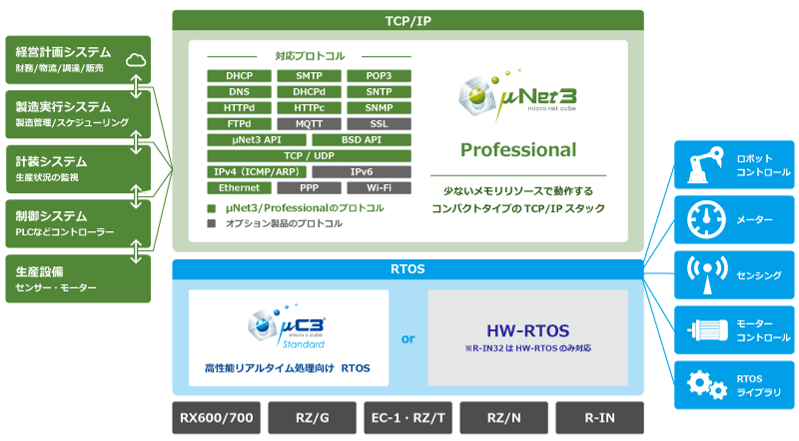The image size is (799, 441).
Task: Click the sensing antenna icon
Action: [x=703, y=273]
